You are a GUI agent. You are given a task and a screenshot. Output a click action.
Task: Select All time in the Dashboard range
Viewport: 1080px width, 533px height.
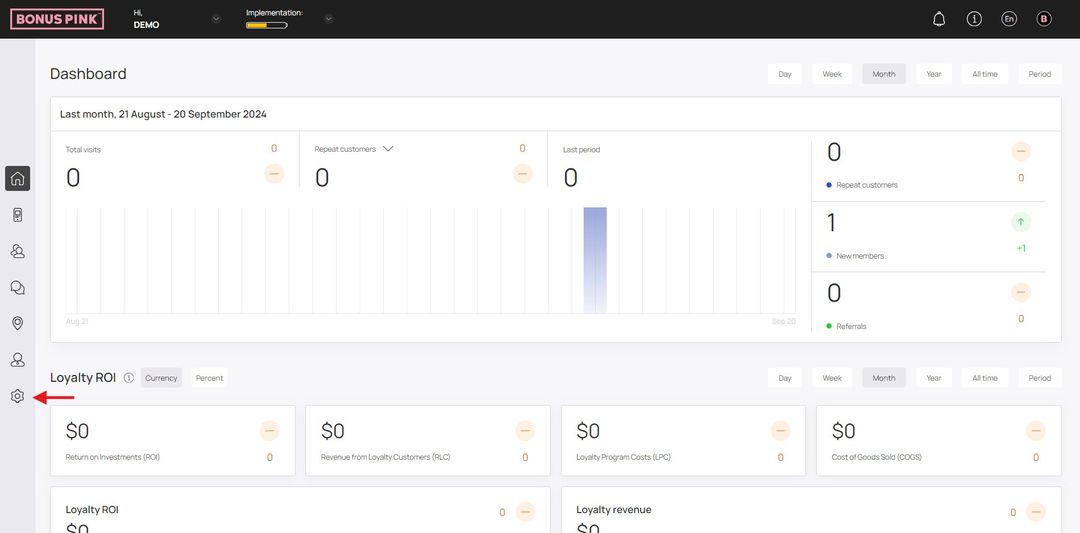984,74
